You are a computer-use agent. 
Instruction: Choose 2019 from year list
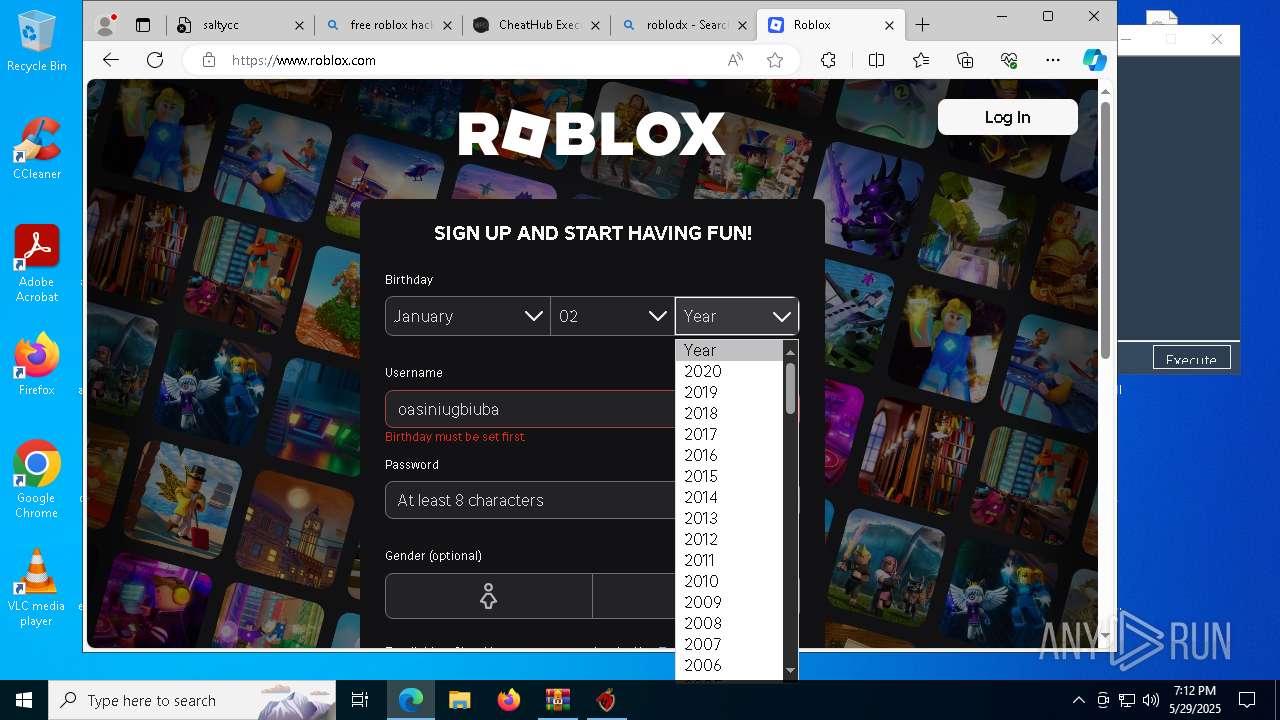pyautogui.click(x=729, y=392)
